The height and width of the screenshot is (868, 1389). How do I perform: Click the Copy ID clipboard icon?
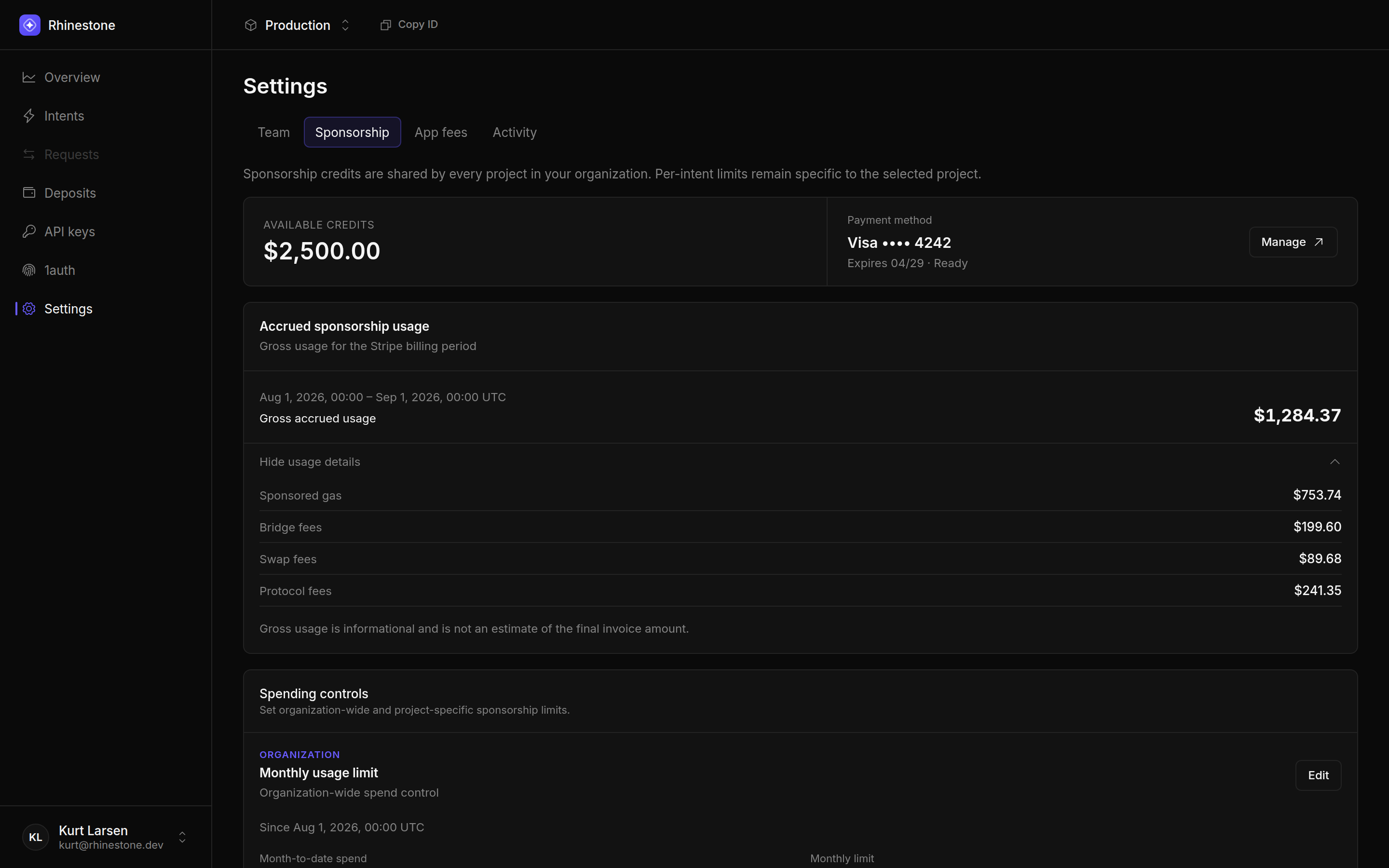click(x=386, y=25)
